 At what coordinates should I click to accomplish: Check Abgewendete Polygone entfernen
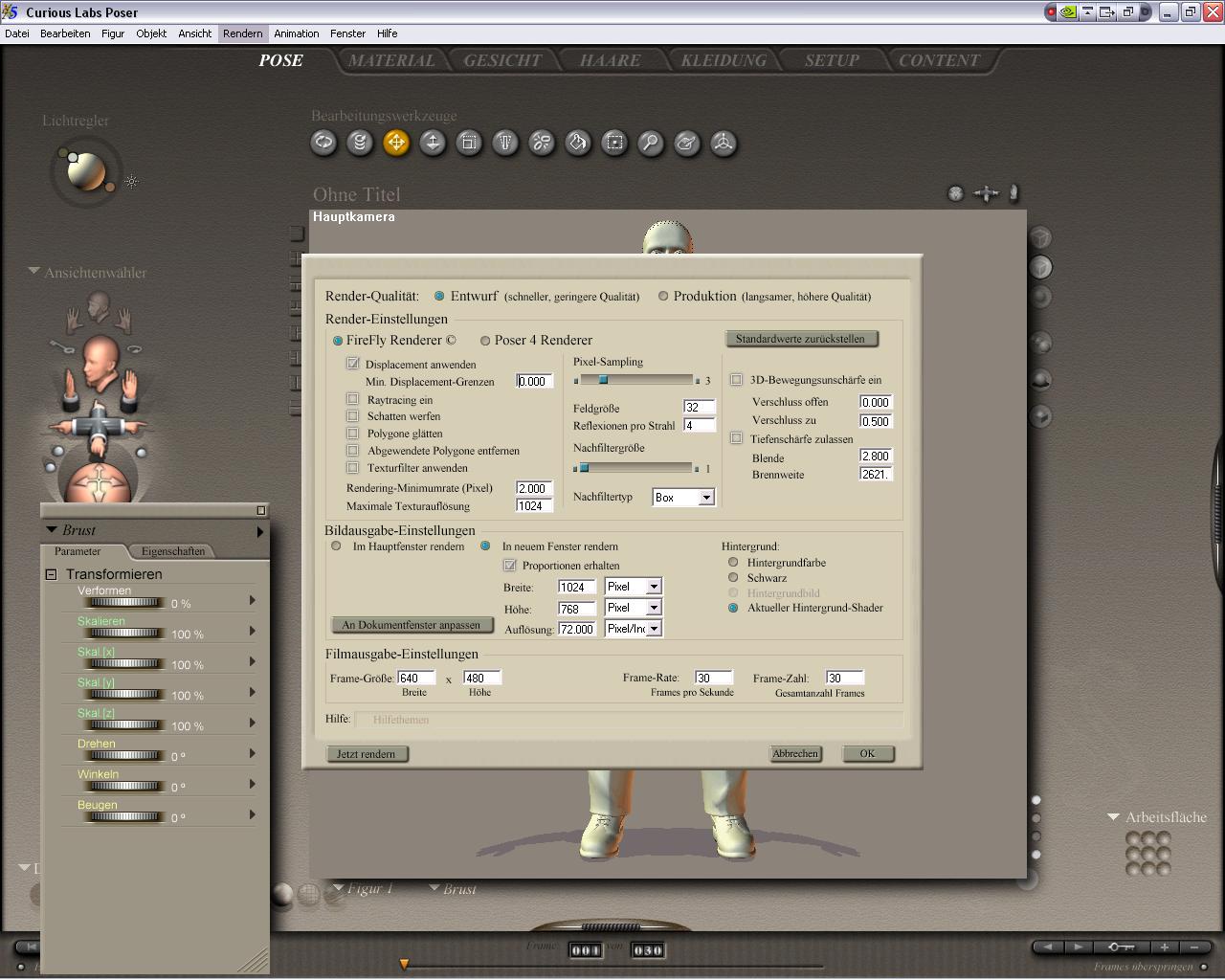pyautogui.click(x=353, y=451)
